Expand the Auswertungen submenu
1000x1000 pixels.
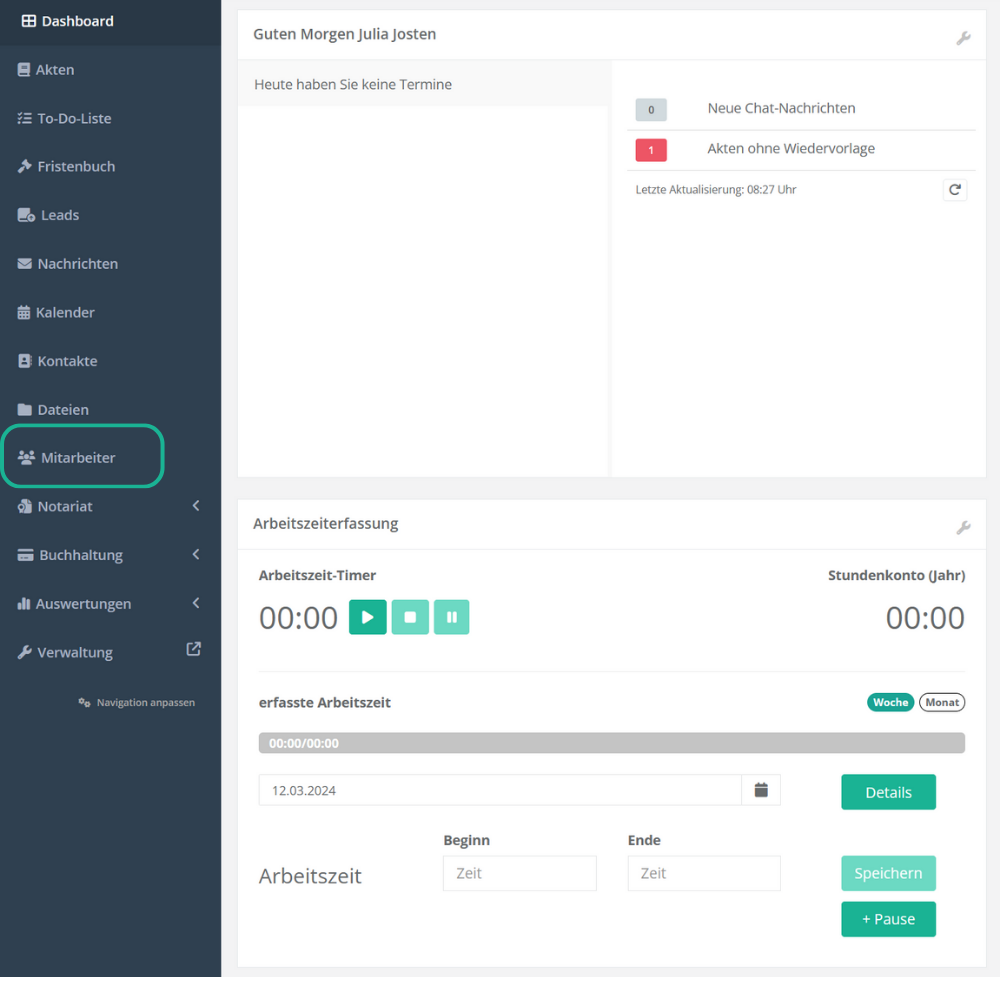coord(196,603)
